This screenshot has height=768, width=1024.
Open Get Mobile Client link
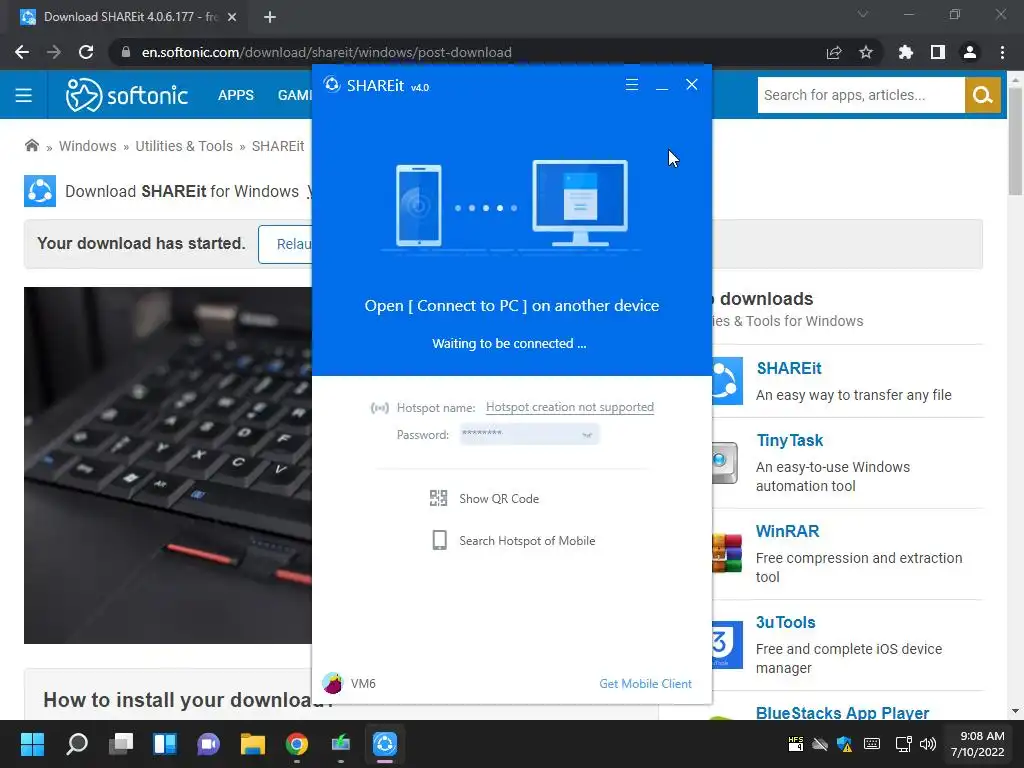click(x=645, y=684)
